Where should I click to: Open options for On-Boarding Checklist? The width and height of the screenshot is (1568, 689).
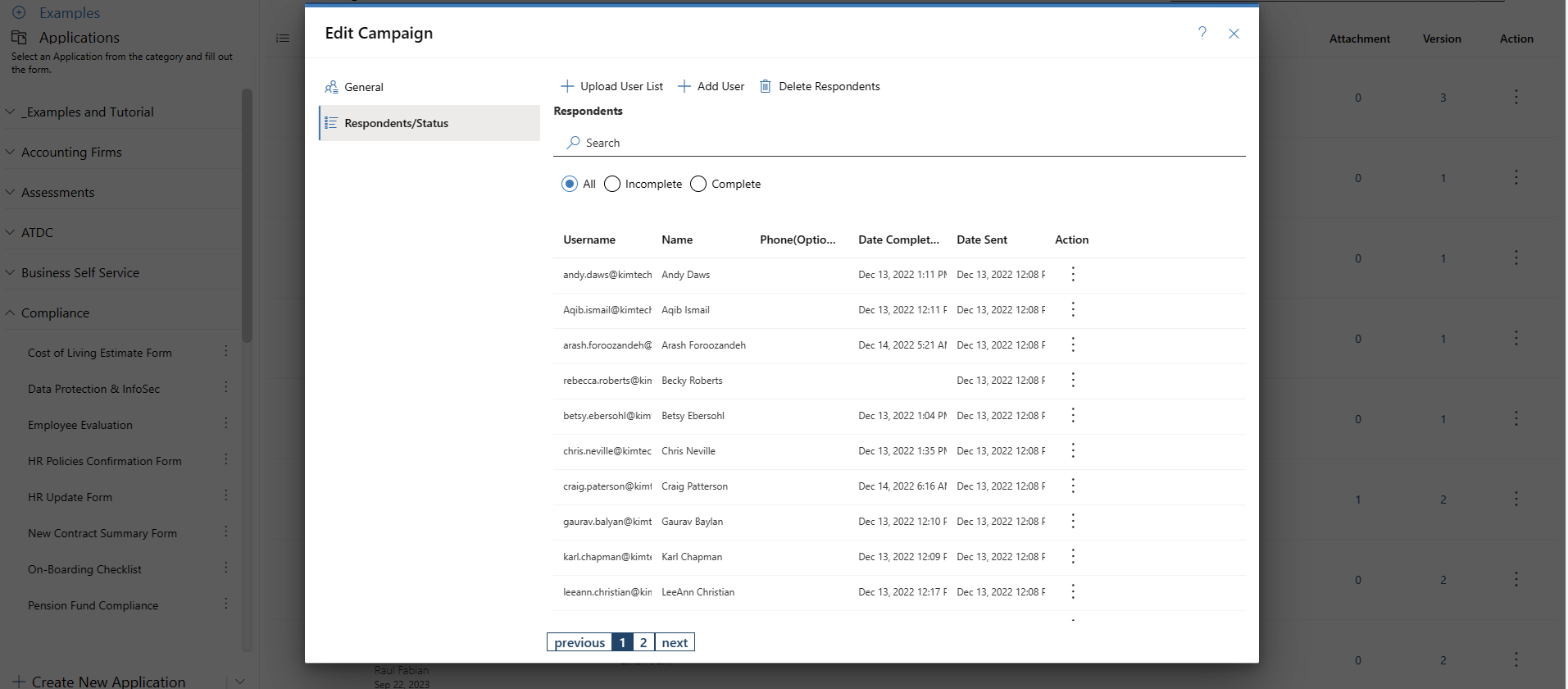pos(226,568)
